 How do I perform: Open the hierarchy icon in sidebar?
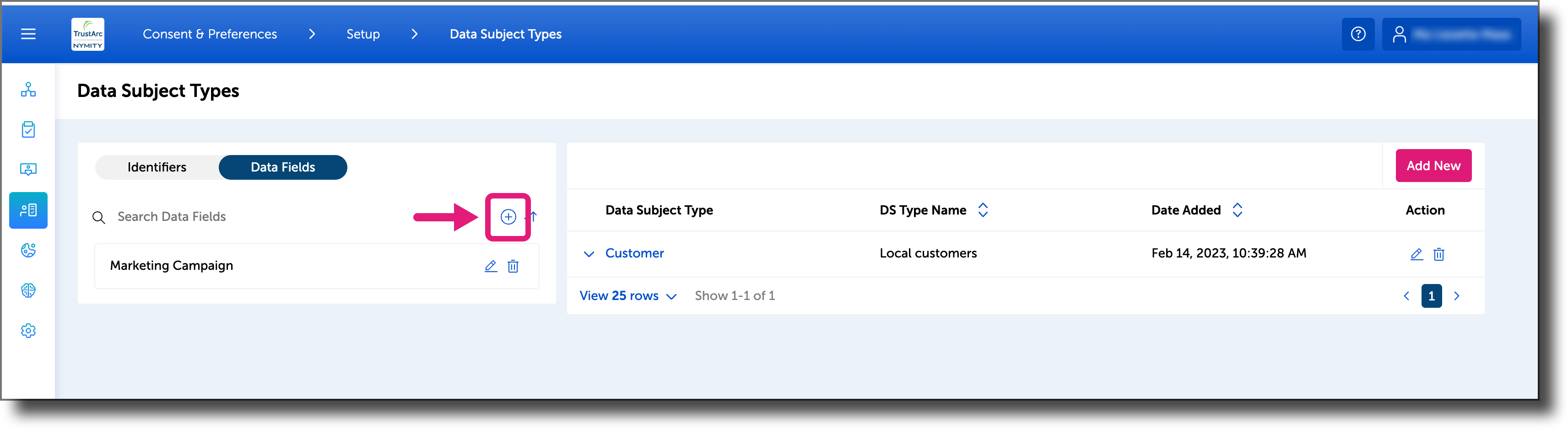click(x=28, y=90)
